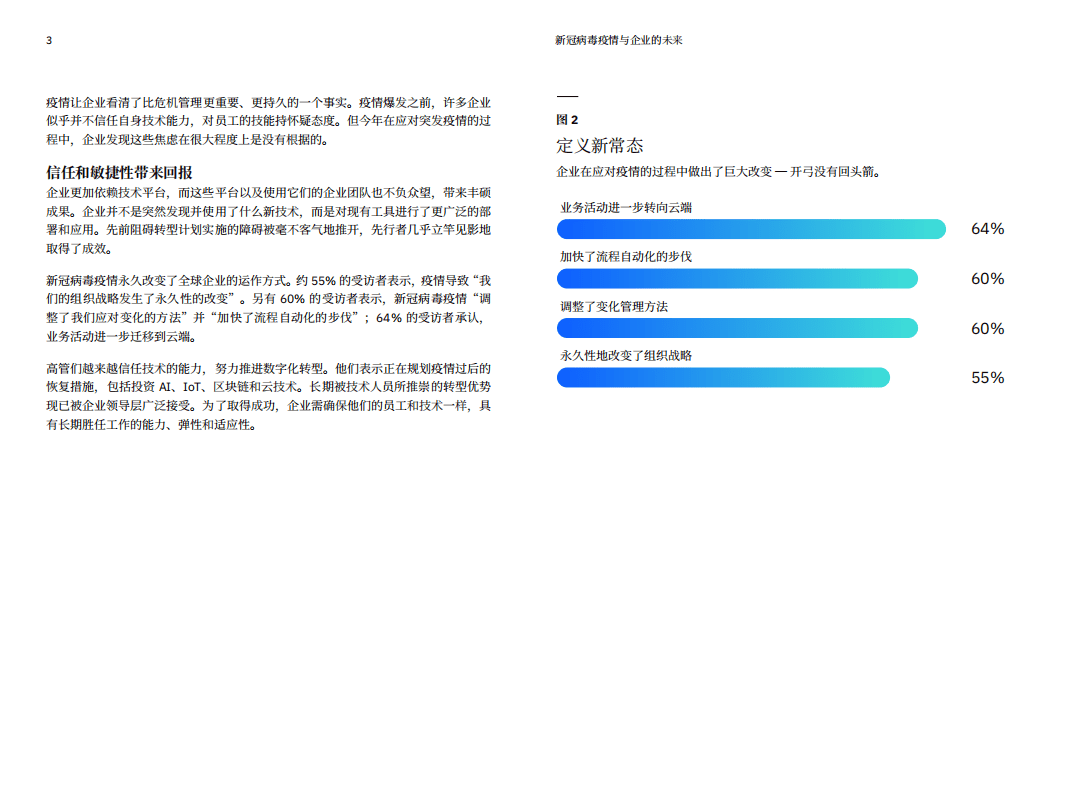Click the 60% bar for change management
Viewport: 1066px width, 799px height.
tap(736, 327)
